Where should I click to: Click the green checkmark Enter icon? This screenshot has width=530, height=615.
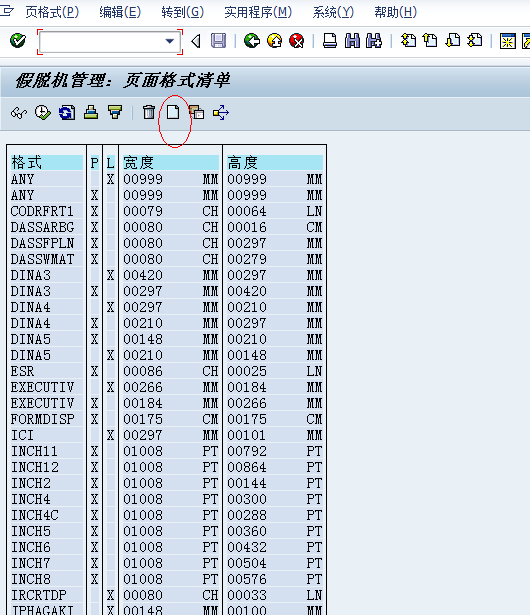18,40
